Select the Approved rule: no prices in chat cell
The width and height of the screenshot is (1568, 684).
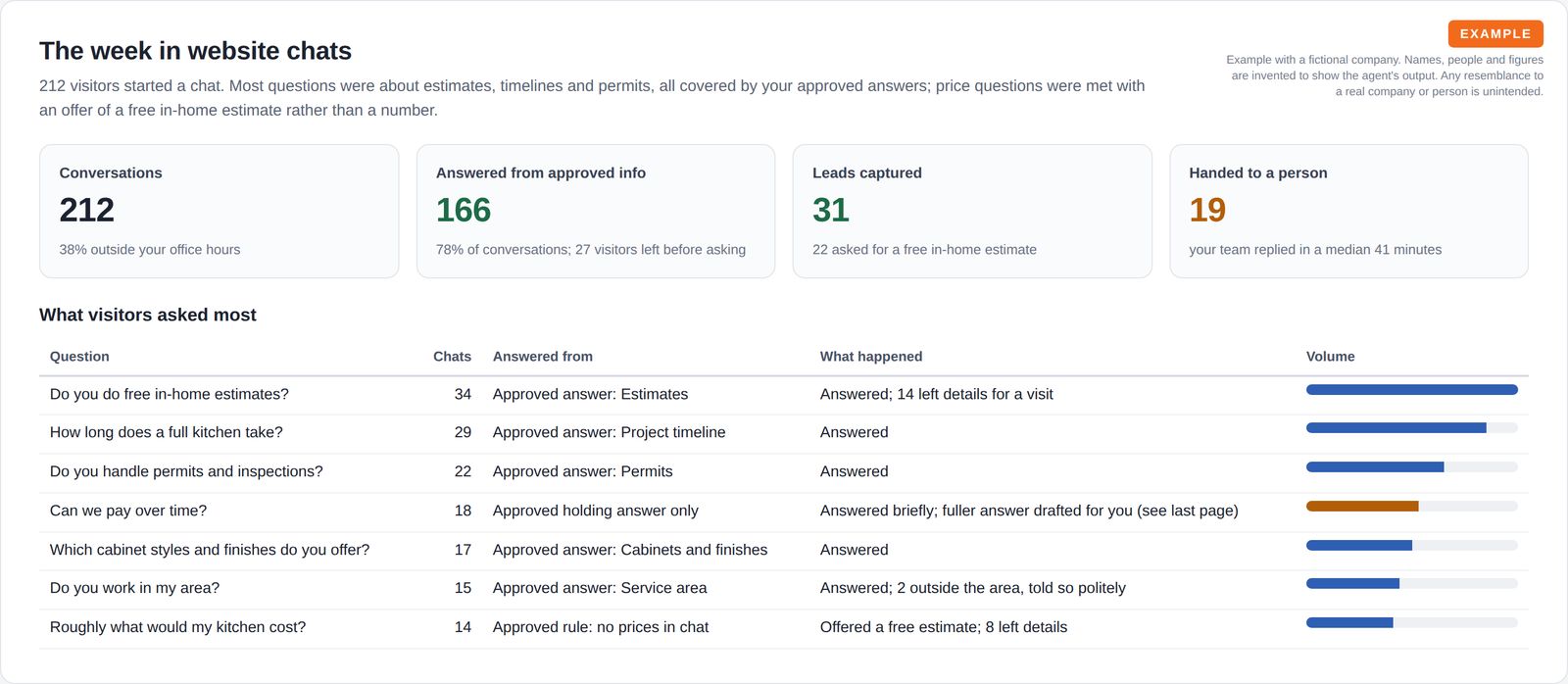point(601,627)
